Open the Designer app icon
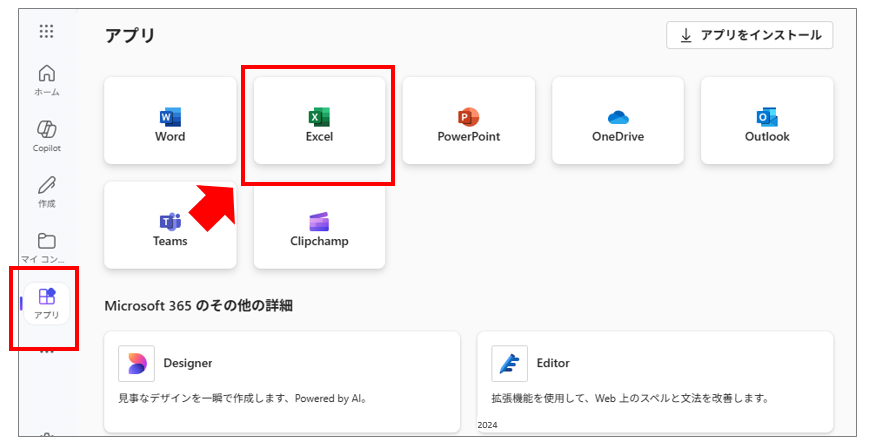 (x=136, y=363)
